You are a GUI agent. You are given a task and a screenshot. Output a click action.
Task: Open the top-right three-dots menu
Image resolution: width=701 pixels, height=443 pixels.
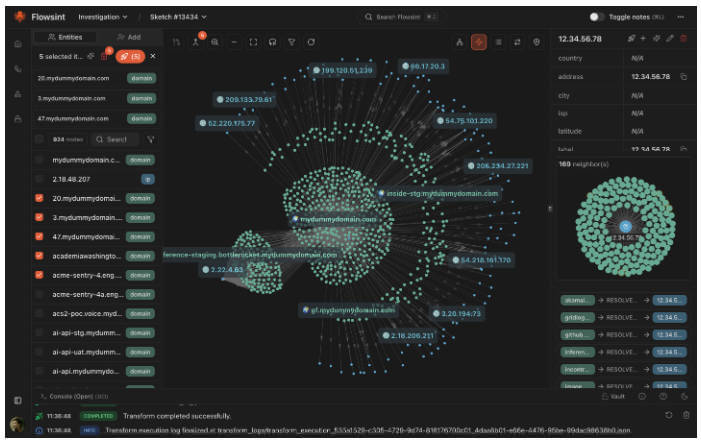[x=680, y=17]
